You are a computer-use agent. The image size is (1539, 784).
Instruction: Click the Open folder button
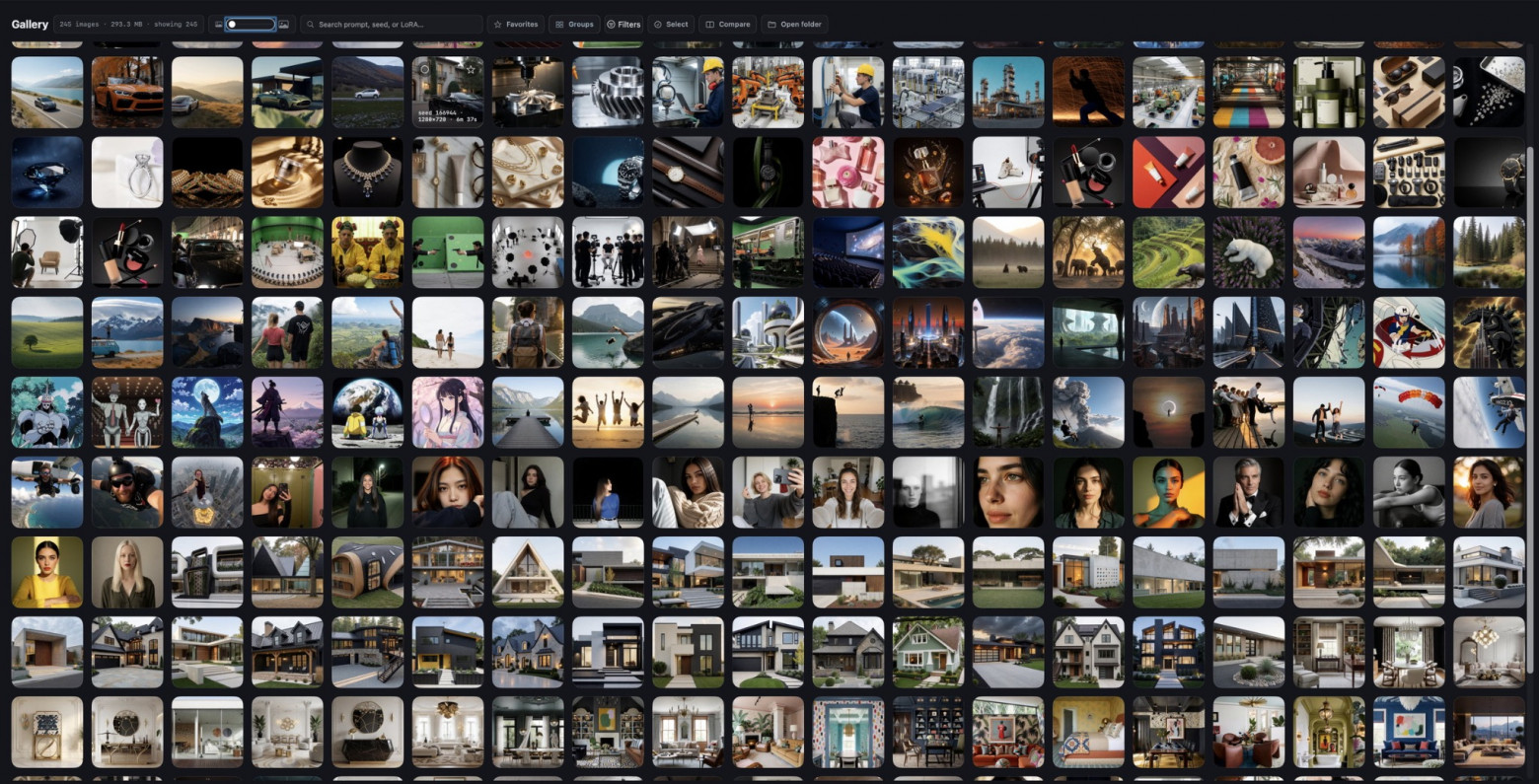point(795,24)
